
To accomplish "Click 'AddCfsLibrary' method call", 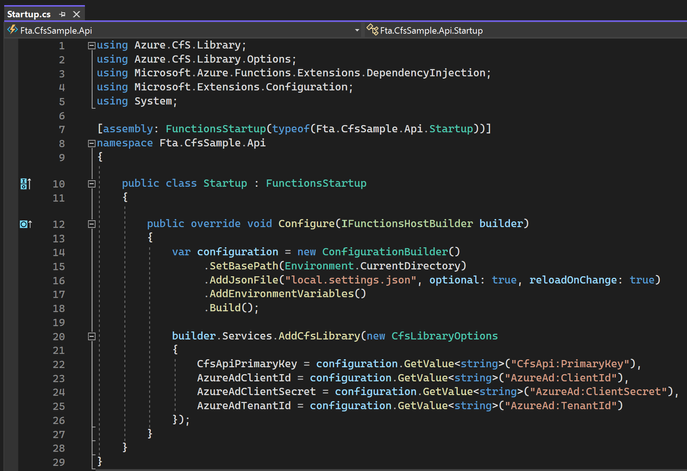I will (319, 336).
